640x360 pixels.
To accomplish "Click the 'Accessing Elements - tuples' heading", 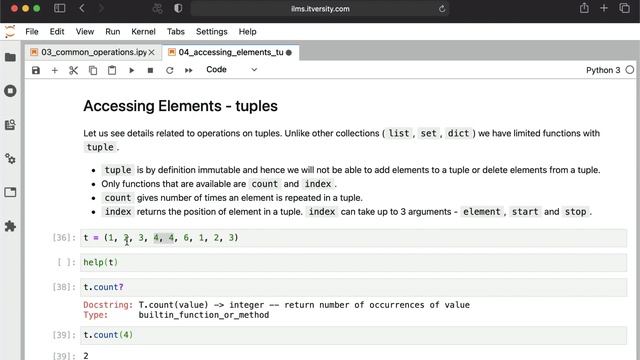I will (180, 106).
